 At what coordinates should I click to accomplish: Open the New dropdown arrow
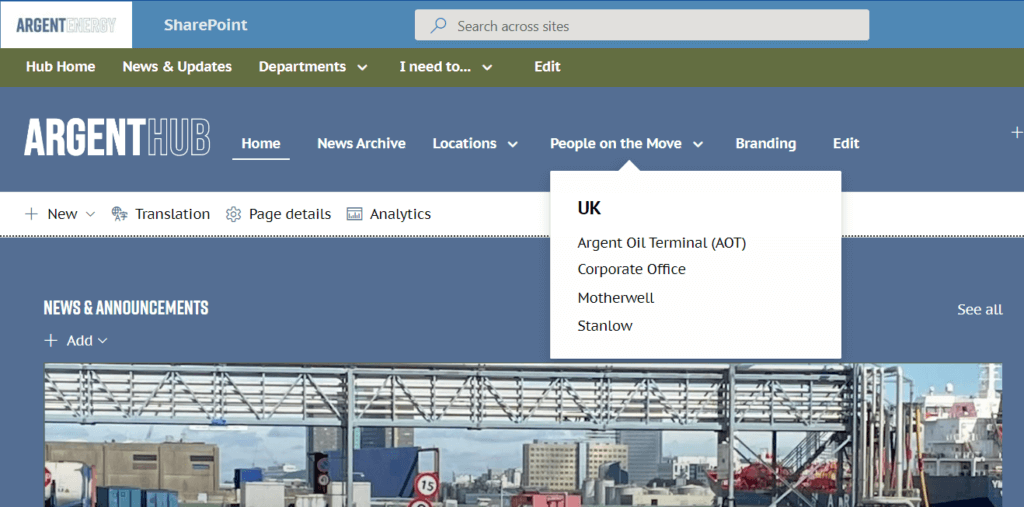91,214
